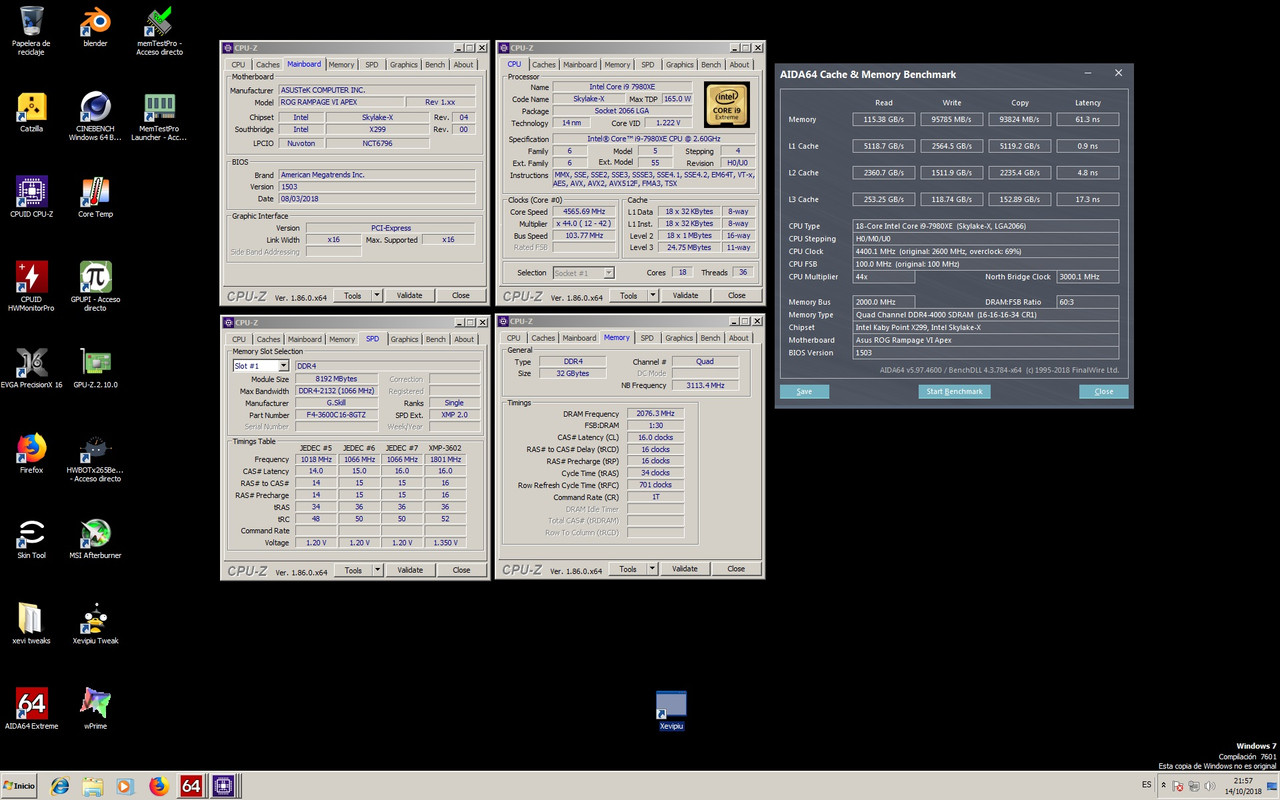Open About tab in the Memory window
This screenshot has height=800, width=1280.
[739, 338]
